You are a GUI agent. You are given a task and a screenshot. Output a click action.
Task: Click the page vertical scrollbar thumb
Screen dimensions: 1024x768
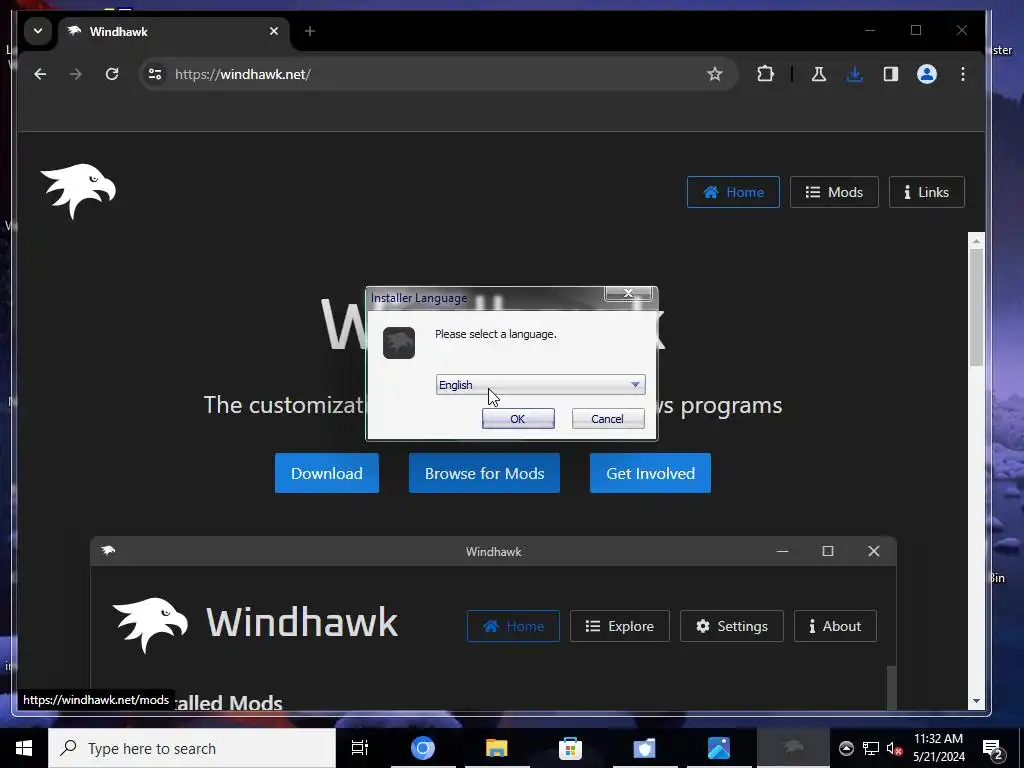tap(976, 307)
